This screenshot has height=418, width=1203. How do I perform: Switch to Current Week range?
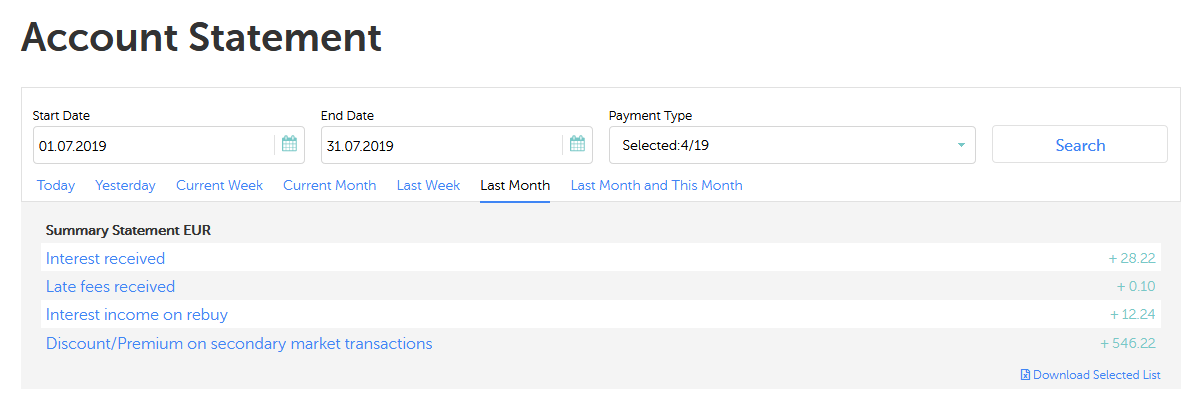click(219, 185)
